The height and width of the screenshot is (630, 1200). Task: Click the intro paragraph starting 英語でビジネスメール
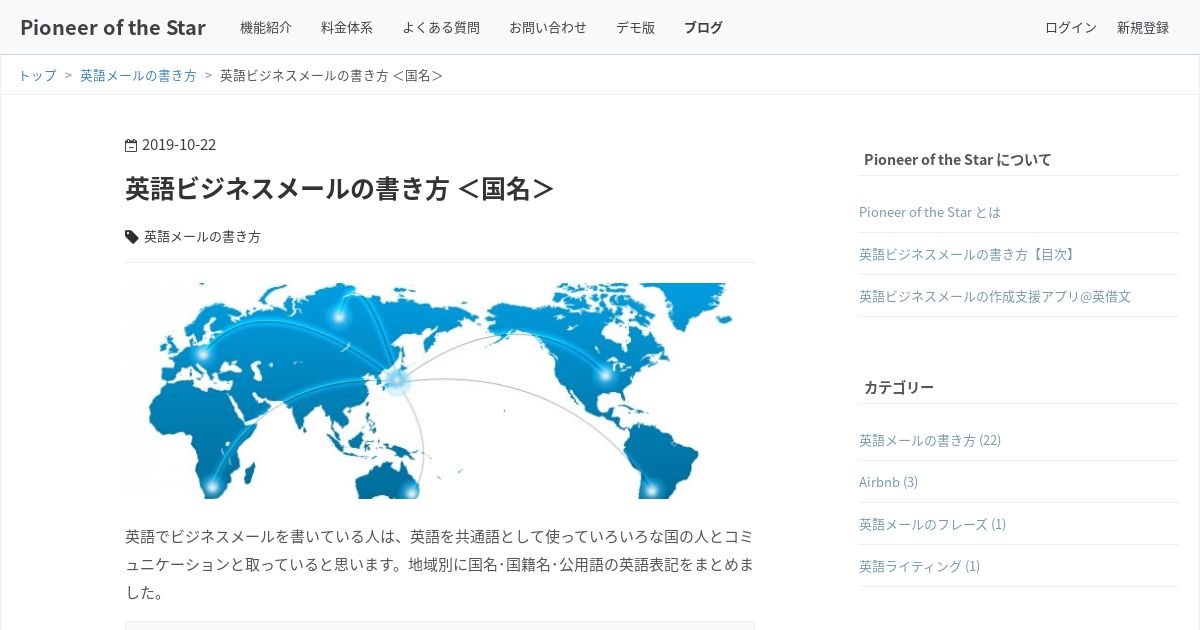coord(440,565)
